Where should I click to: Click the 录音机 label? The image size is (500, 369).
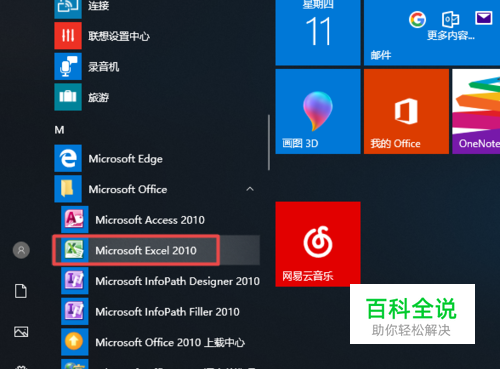(x=103, y=67)
